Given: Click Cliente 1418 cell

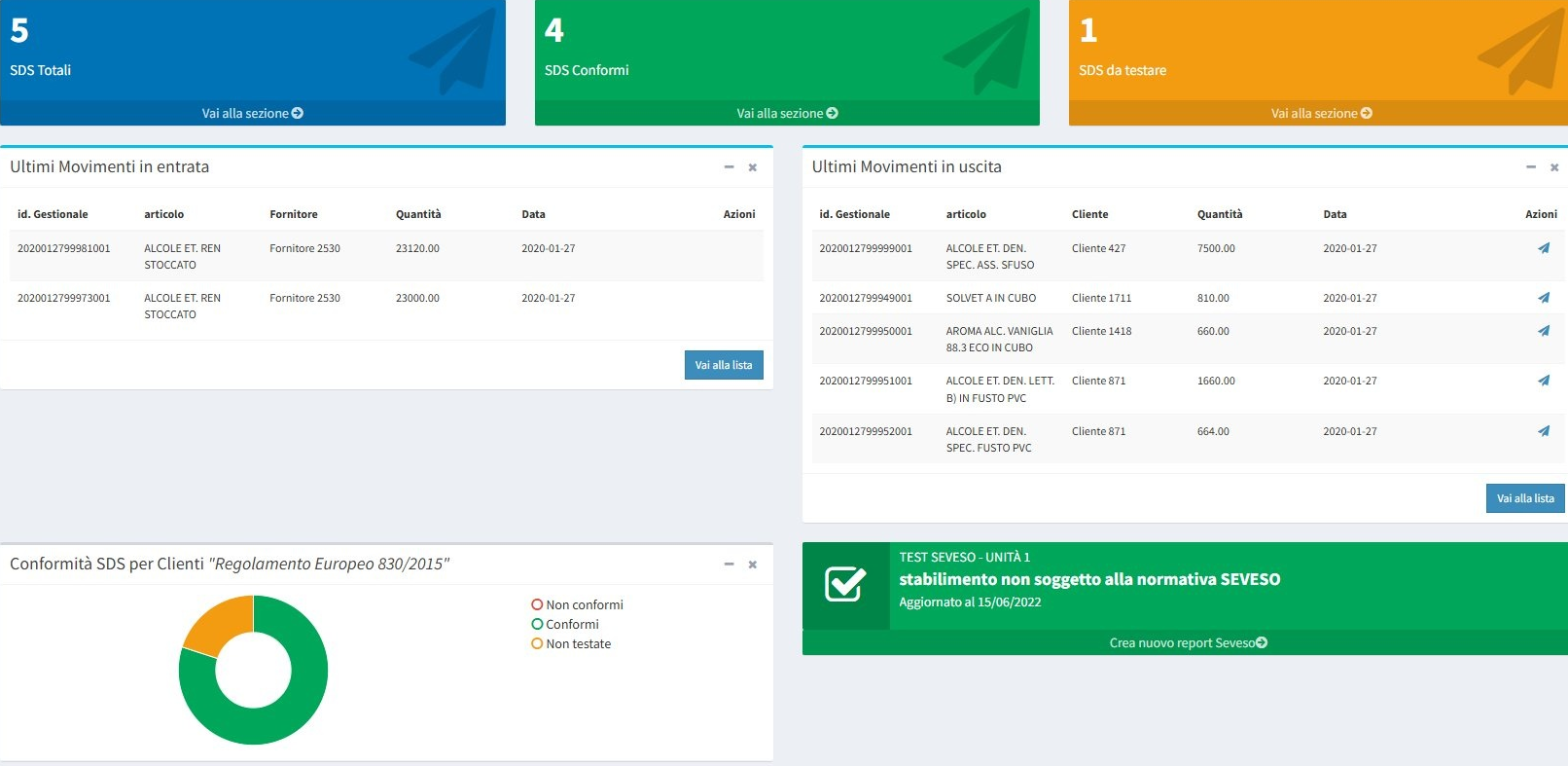Looking at the screenshot, I should [x=1102, y=331].
